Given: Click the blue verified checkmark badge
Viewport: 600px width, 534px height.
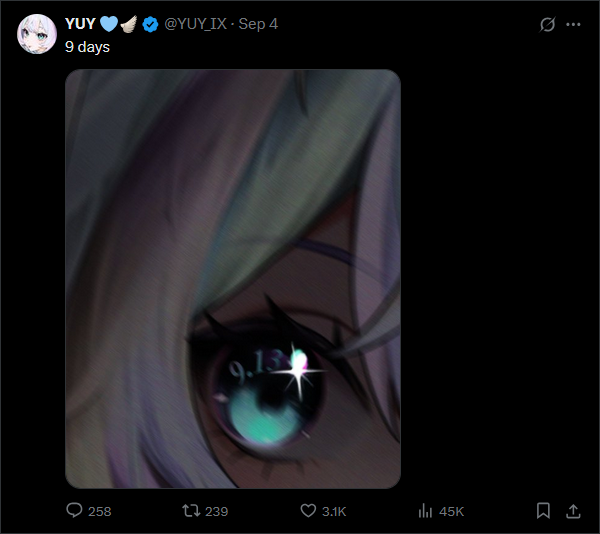Looking at the screenshot, I should 150,24.
